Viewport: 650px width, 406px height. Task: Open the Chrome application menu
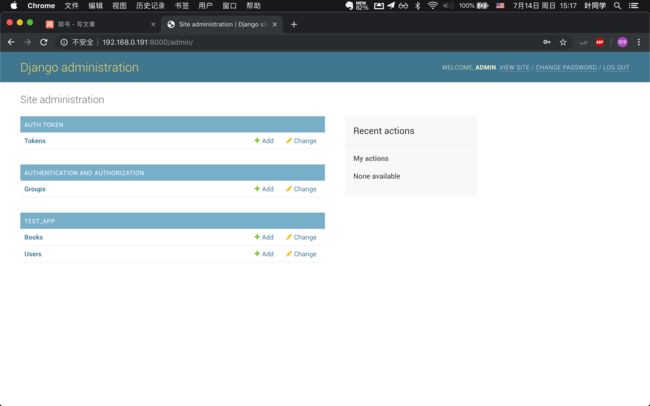click(41, 6)
